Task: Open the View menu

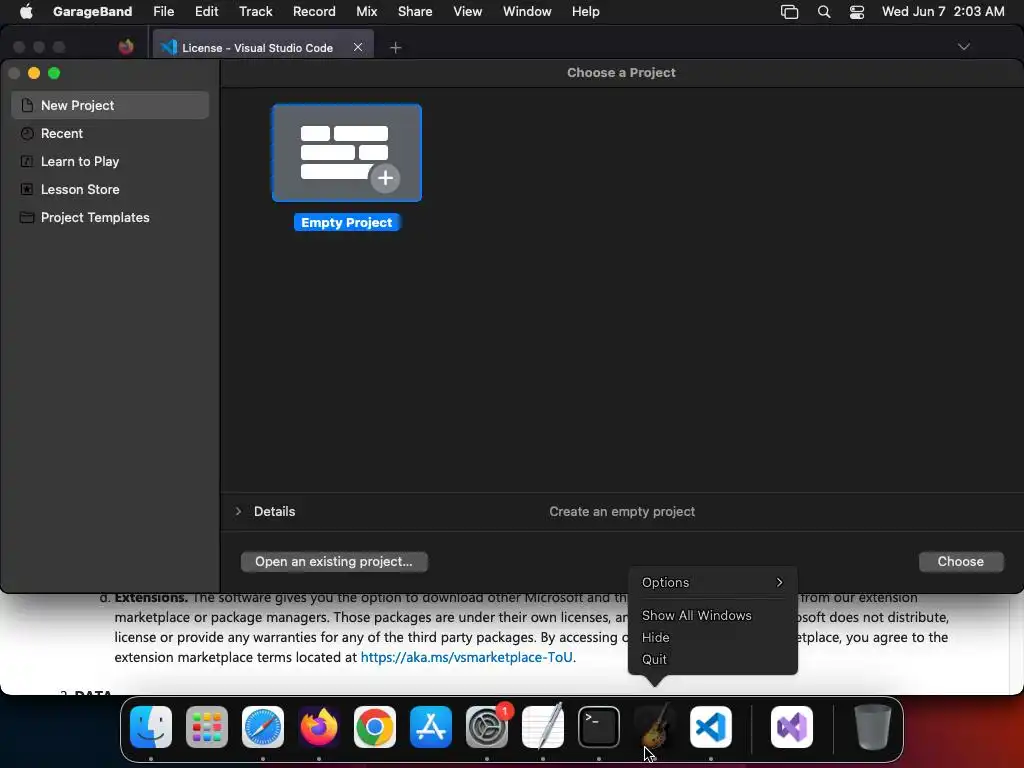Action: click(468, 12)
